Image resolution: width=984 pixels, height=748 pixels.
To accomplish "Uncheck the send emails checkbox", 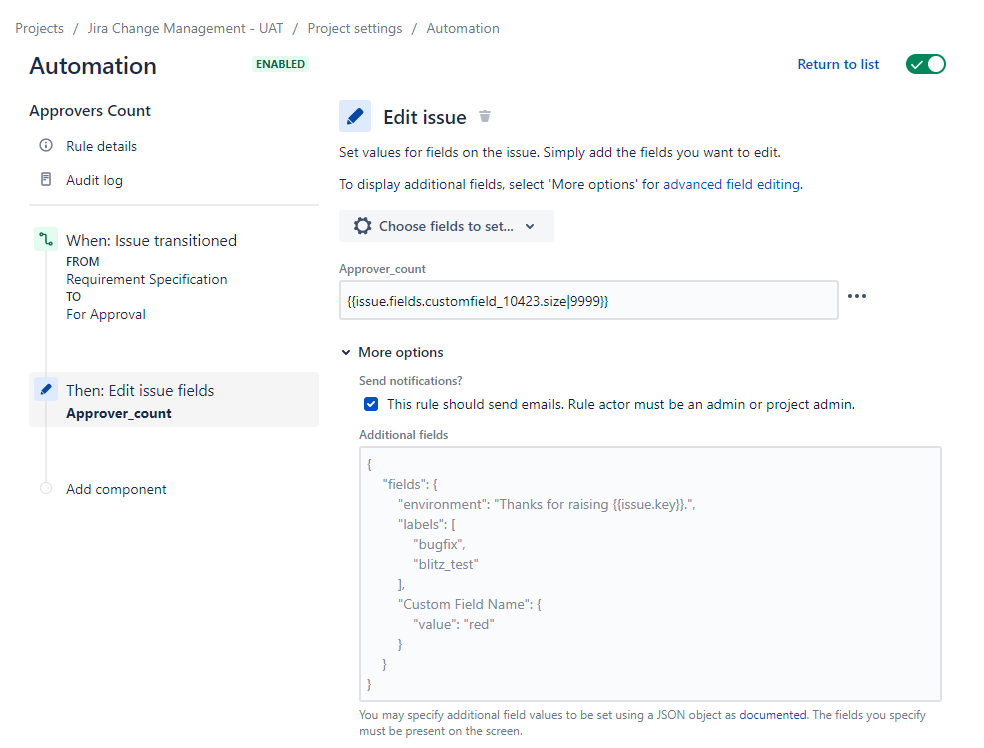I will coord(371,405).
